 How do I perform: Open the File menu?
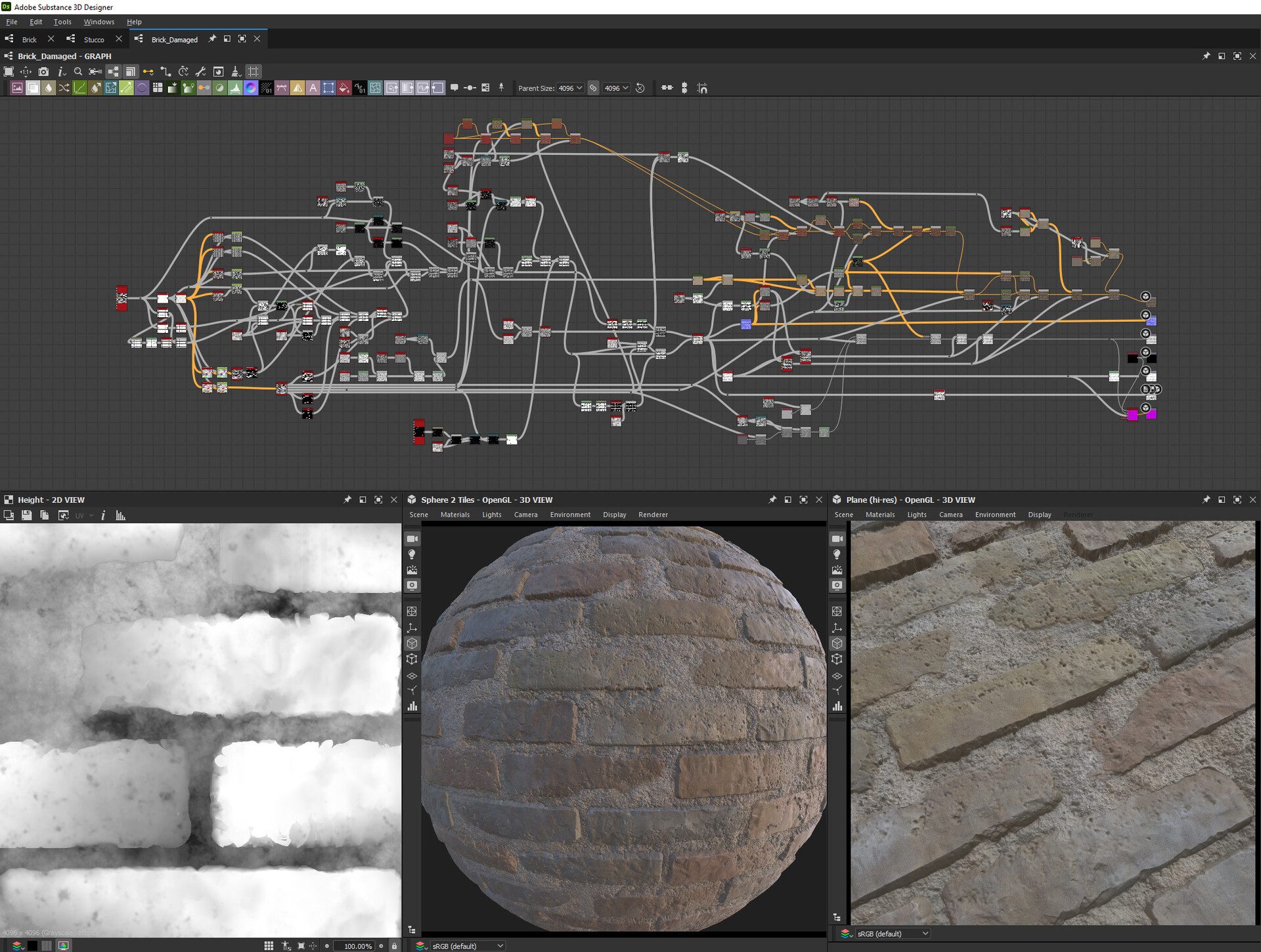point(12,22)
